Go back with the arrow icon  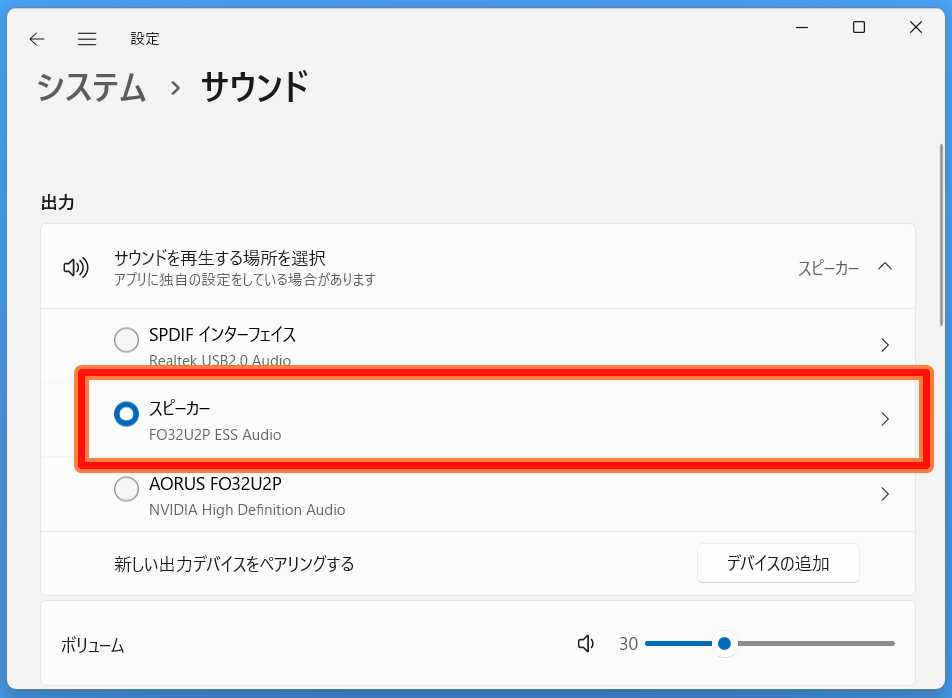click(x=37, y=39)
